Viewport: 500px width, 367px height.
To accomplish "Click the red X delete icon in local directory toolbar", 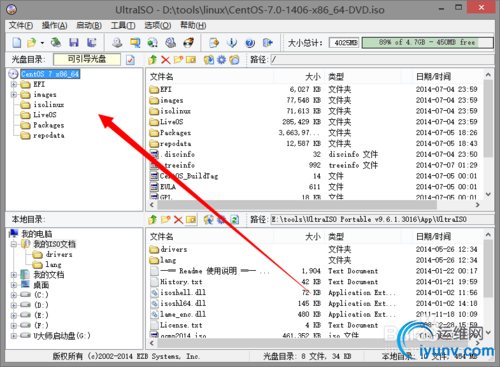I will pyautogui.click(x=179, y=220).
